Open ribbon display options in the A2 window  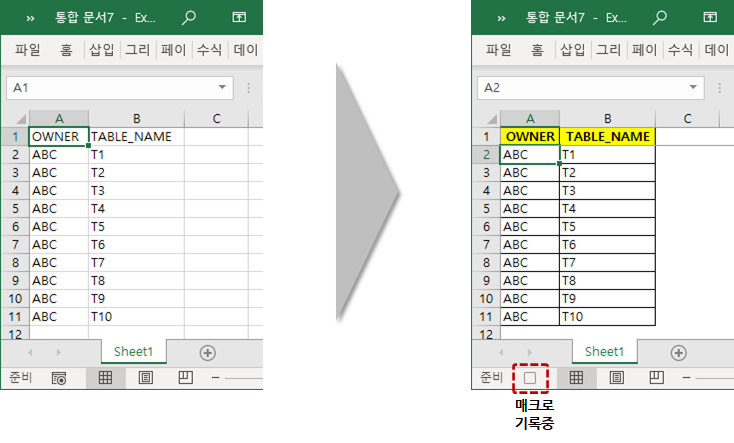coord(710,18)
